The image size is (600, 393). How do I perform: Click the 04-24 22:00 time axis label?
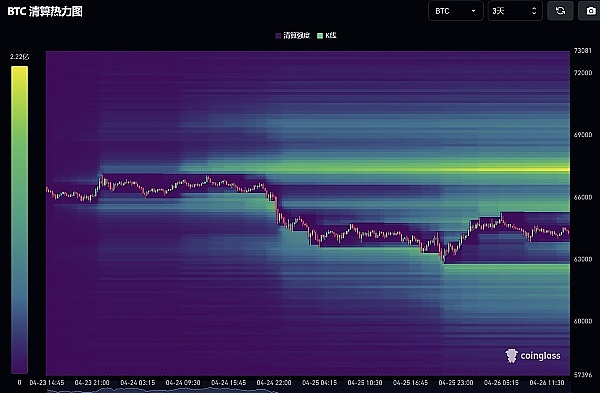274,382
